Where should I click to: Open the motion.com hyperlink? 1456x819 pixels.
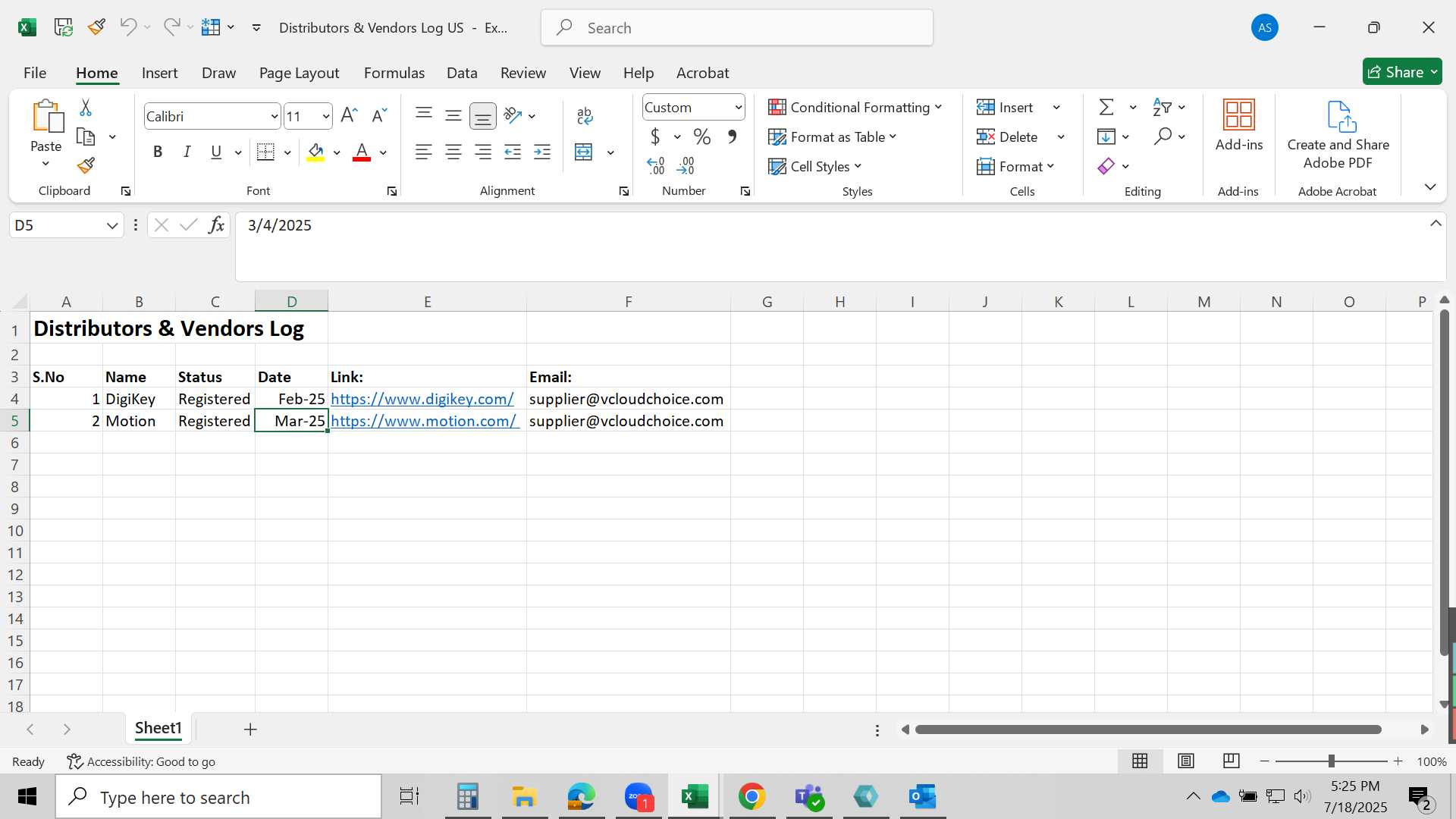click(424, 421)
